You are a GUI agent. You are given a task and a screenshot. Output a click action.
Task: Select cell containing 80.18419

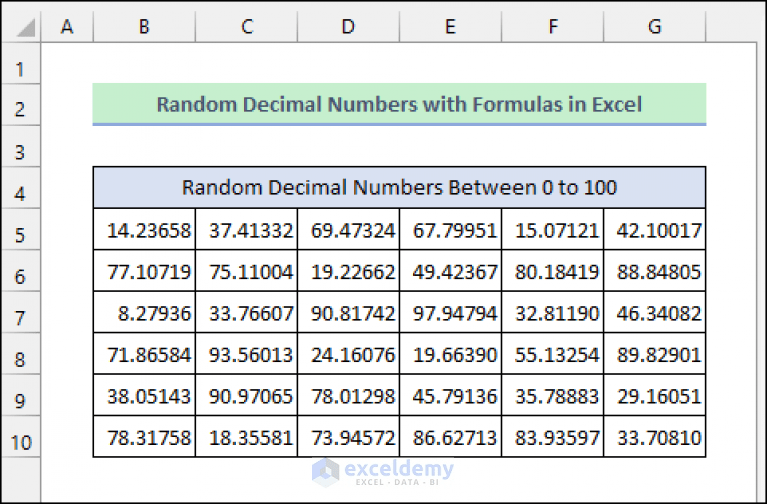point(553,271)
